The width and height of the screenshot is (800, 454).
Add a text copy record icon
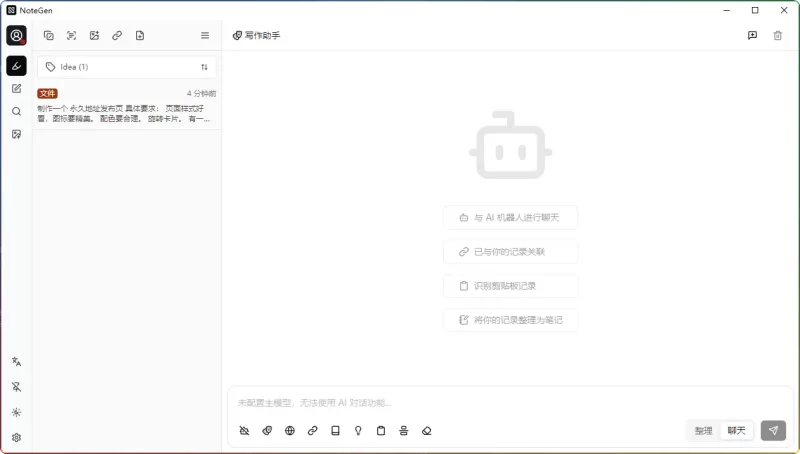[48, 35]
